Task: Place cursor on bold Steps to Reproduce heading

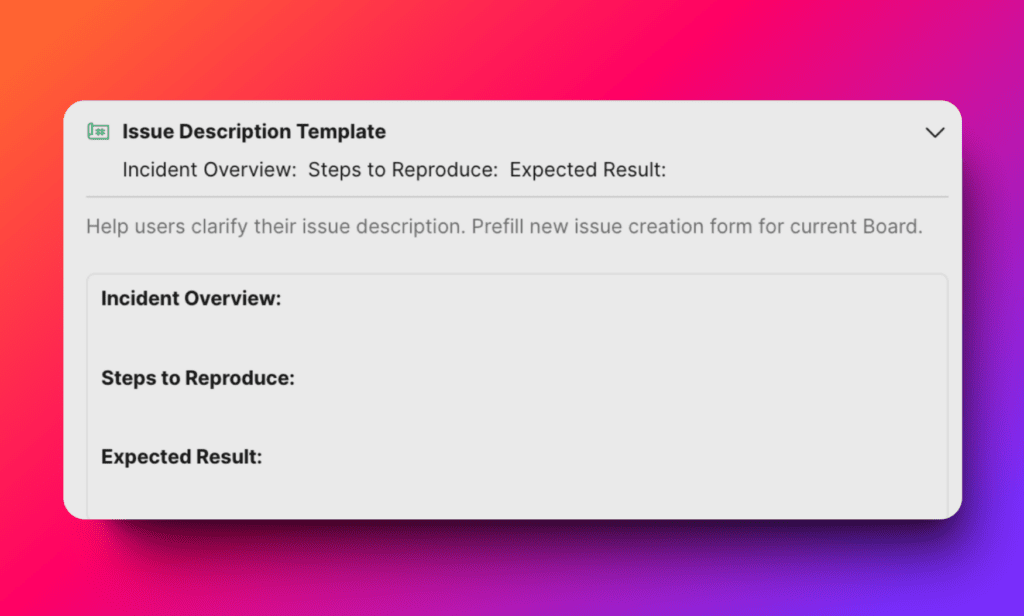Action: coord(198,379)
